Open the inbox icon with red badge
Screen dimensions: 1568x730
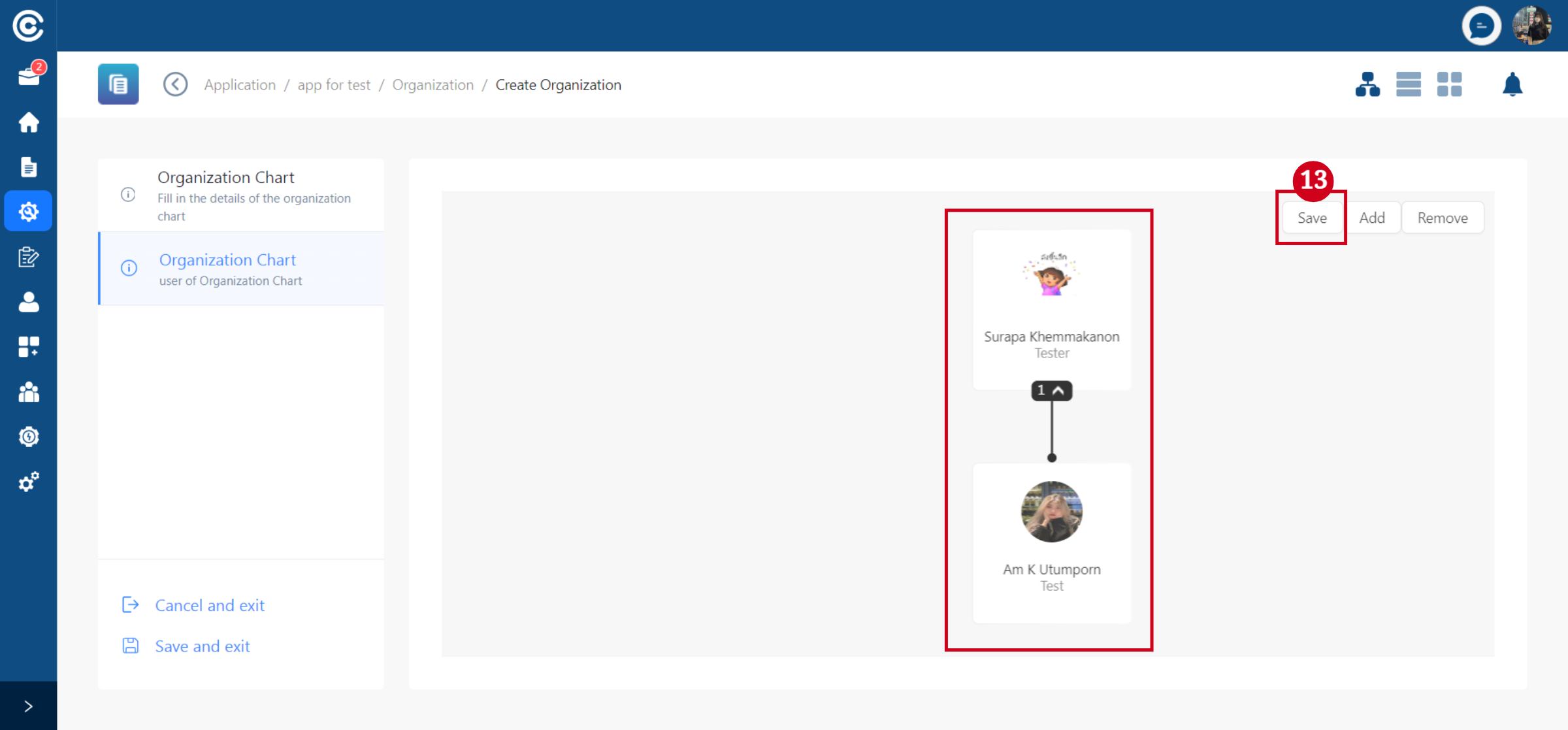pos(29,76)
